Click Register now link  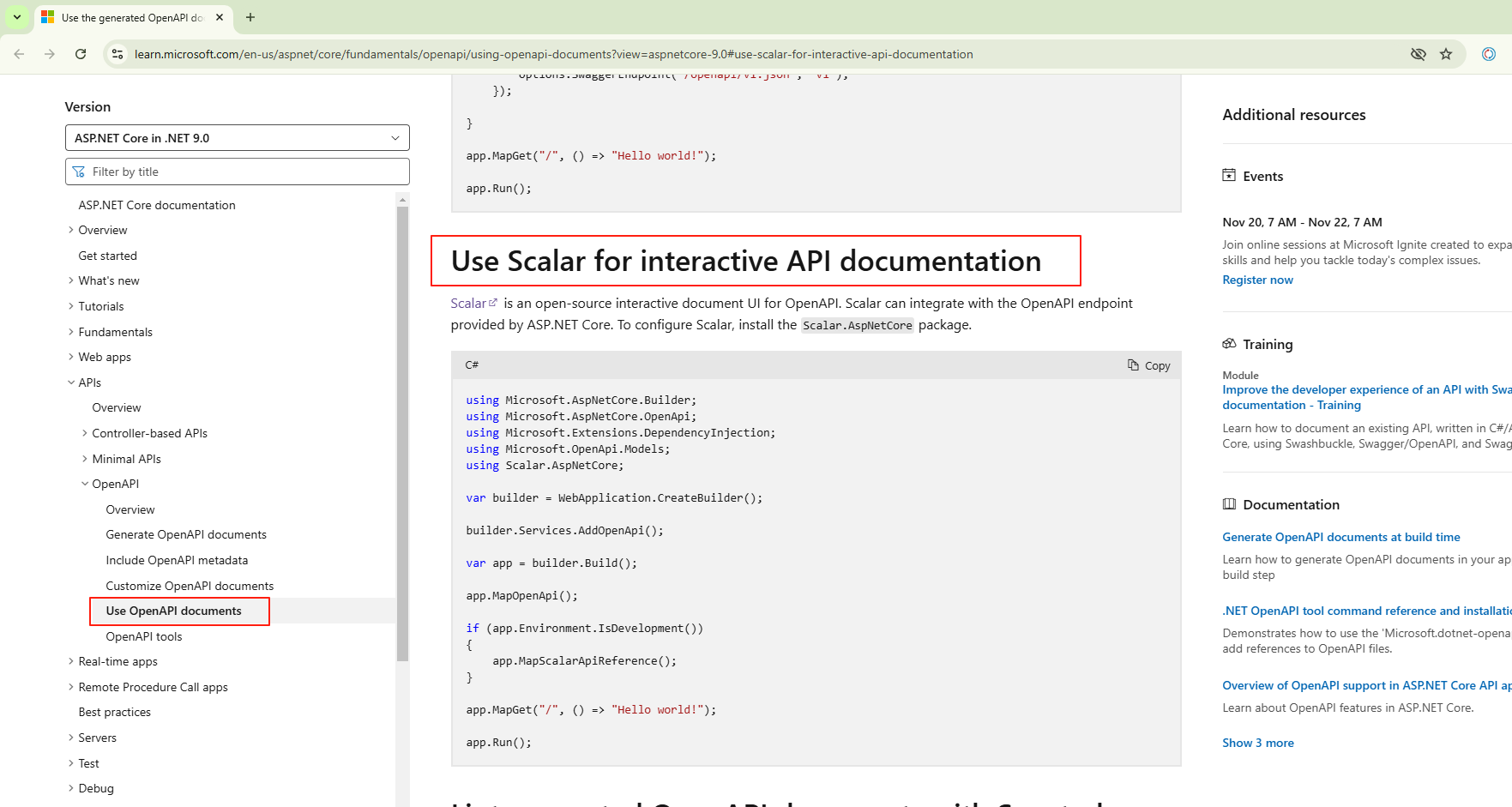point(1257,280)
